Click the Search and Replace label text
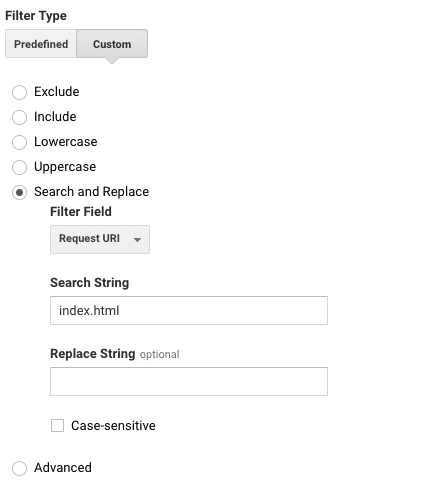This screenshot has width=425, height=489. (x=92, y=192)
